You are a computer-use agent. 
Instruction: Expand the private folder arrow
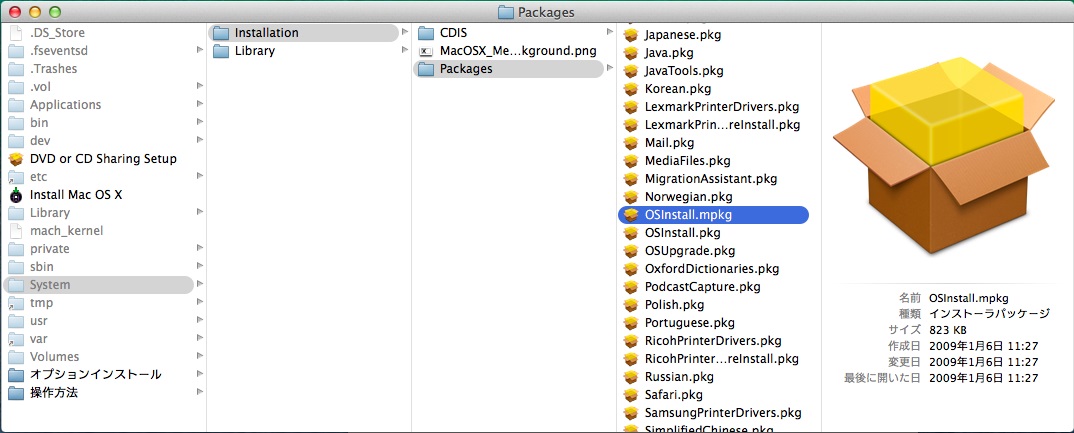tap(199, 248)
